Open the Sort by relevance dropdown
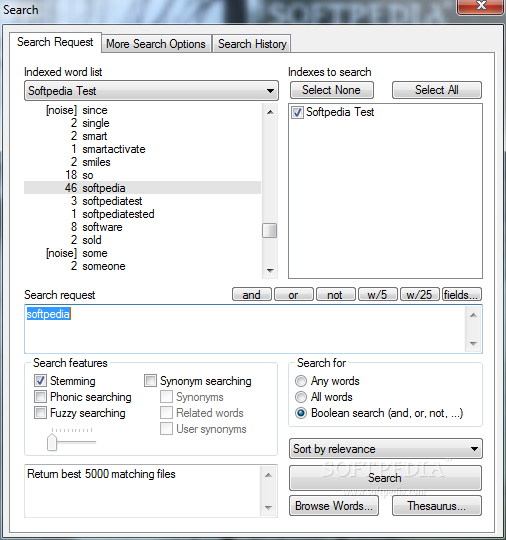The width and height of the screenshot is (506, 540). 386,449
